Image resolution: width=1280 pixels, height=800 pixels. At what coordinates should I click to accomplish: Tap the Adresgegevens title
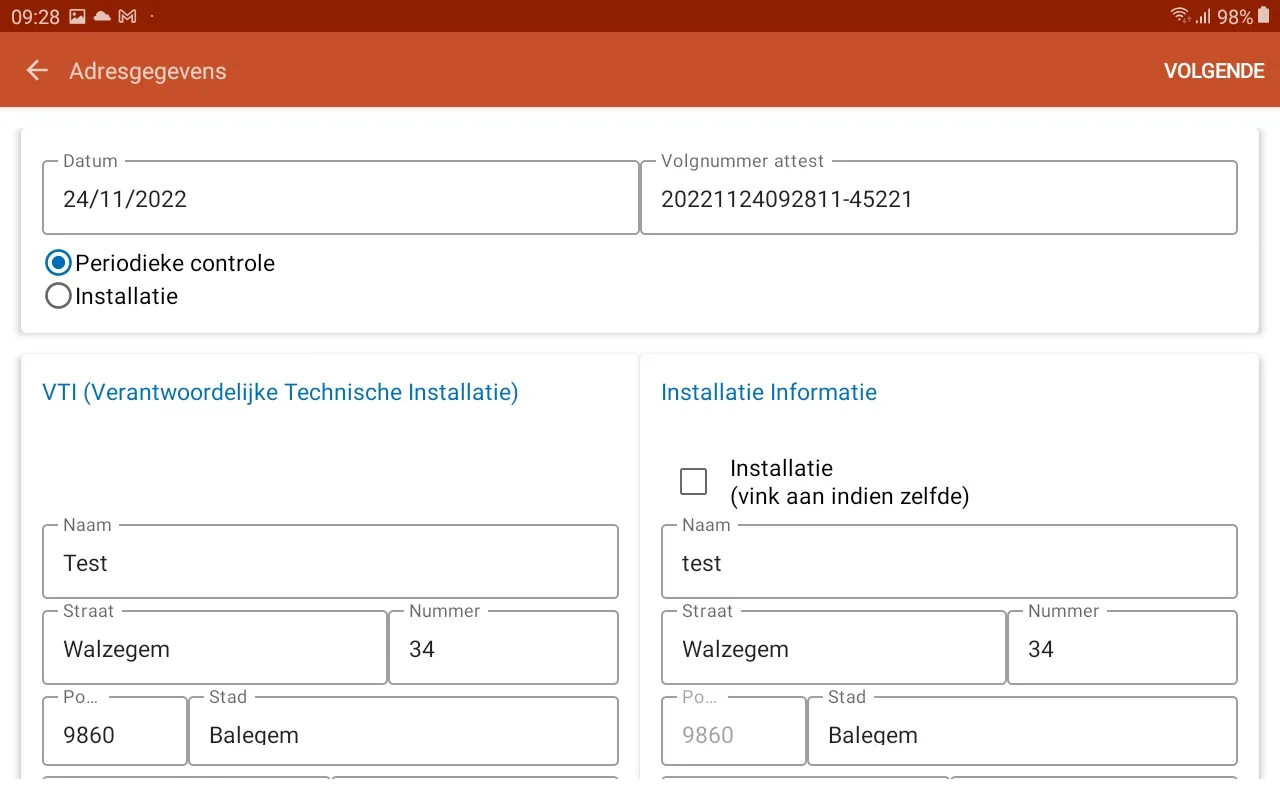148,71
